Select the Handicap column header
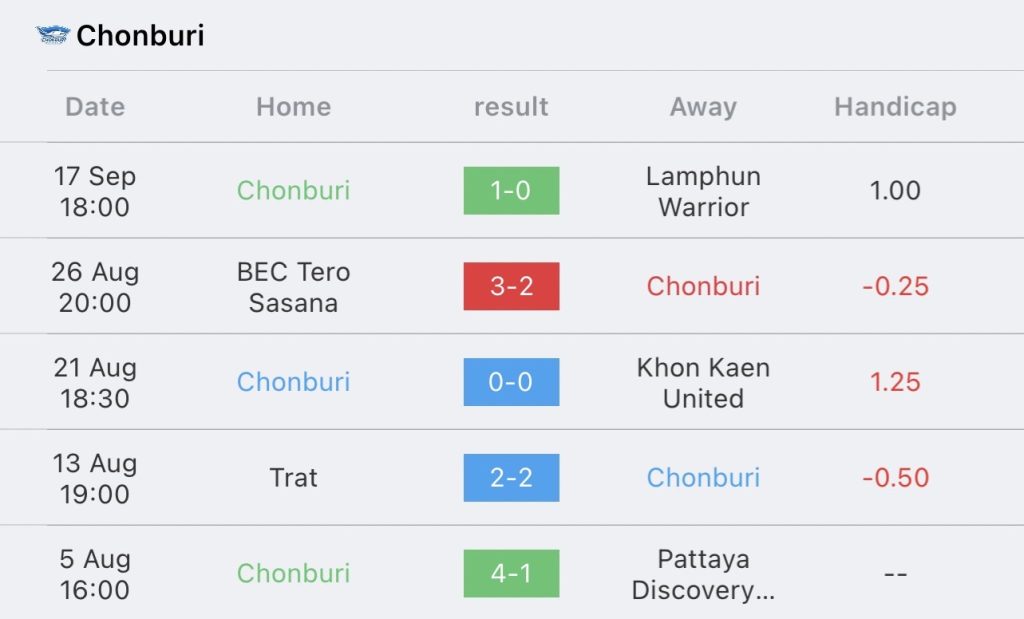 [895, 106]
